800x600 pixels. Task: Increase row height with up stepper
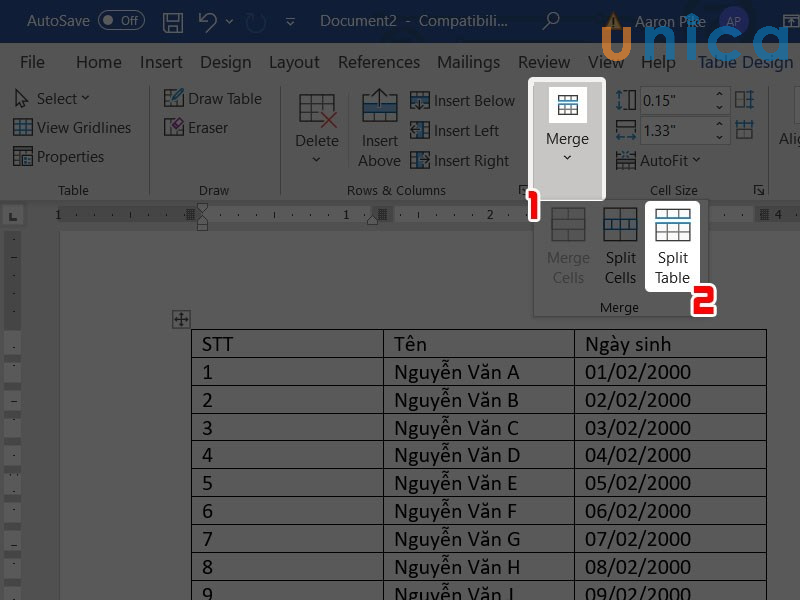coord(719,94)
